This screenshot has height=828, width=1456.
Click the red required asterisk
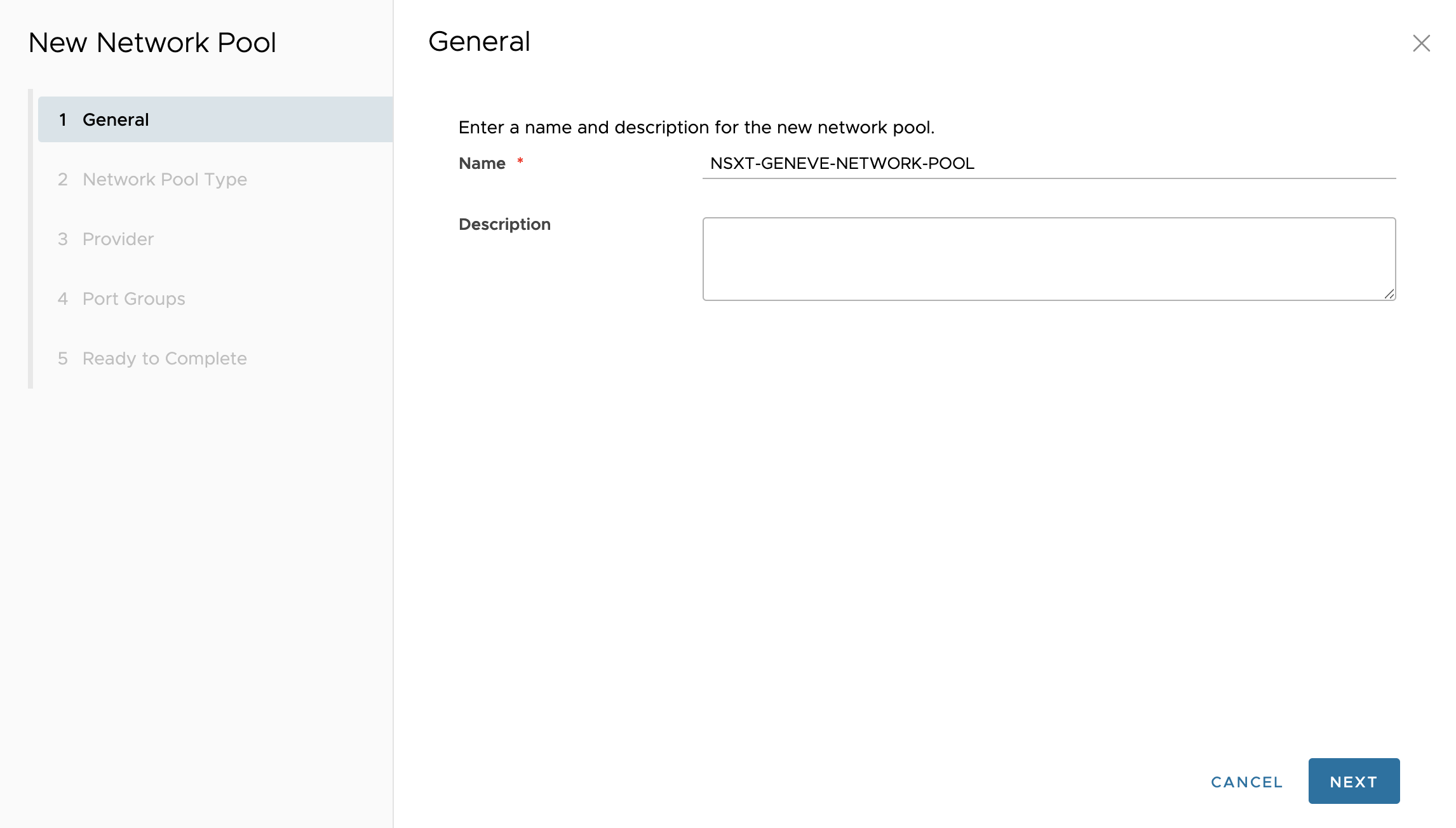click(520, 161)
